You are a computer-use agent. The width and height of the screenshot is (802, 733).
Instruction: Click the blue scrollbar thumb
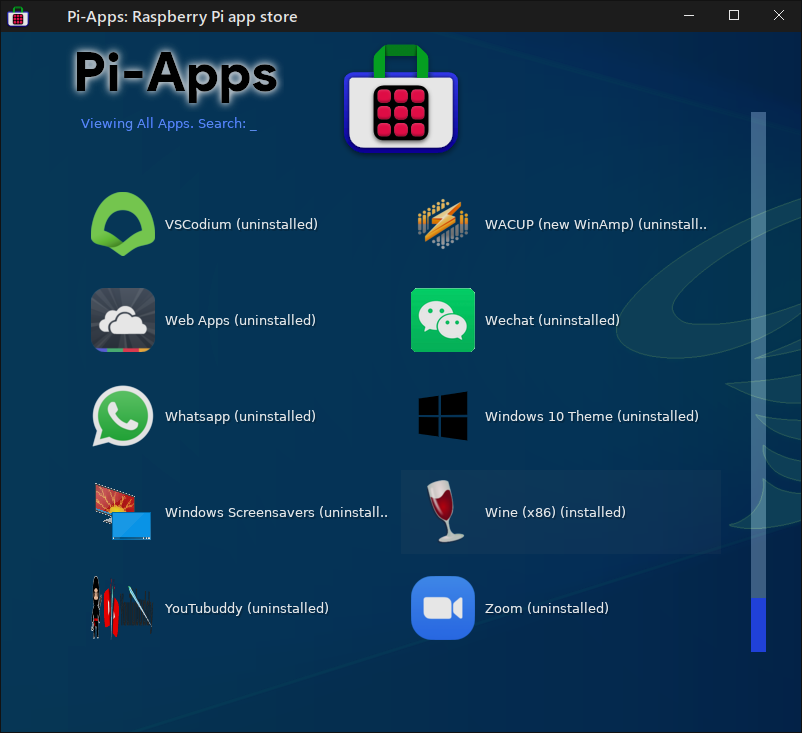tap(759, 625)
